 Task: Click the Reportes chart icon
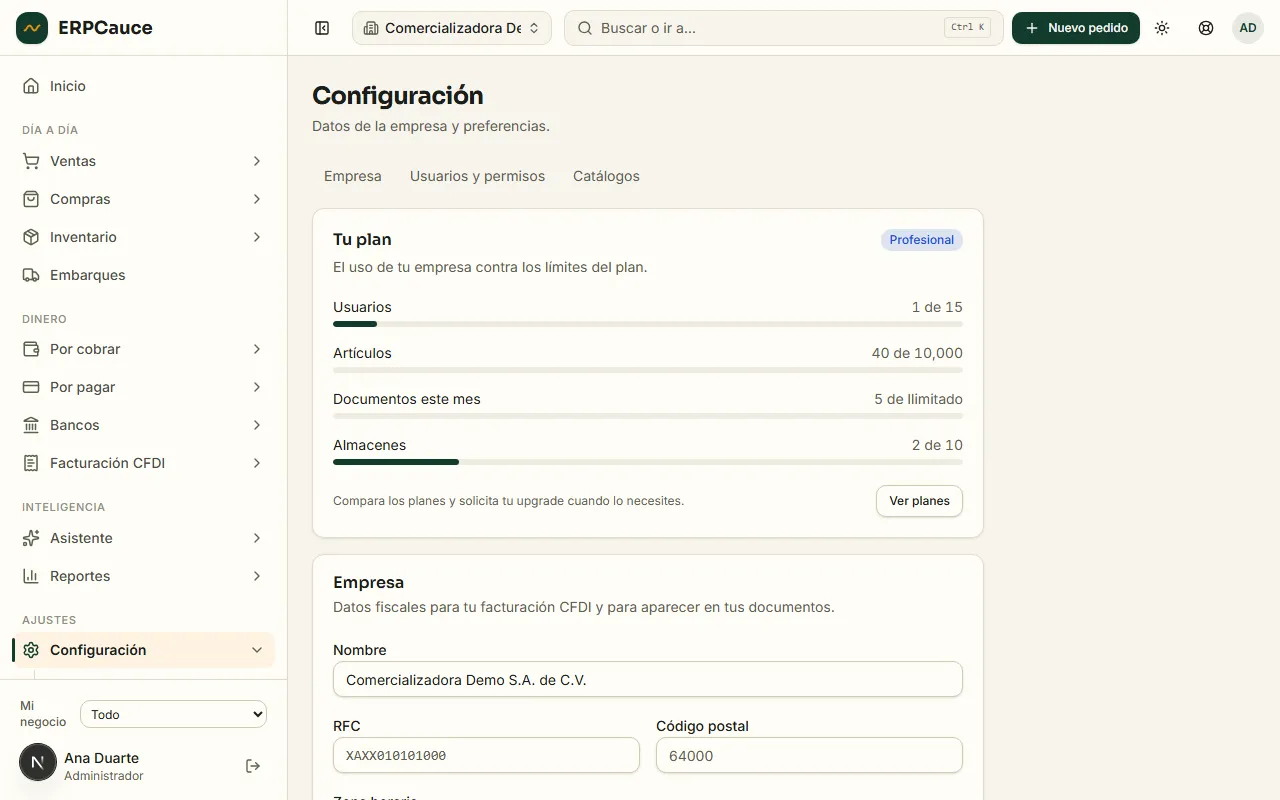click(x=31, y=576)
